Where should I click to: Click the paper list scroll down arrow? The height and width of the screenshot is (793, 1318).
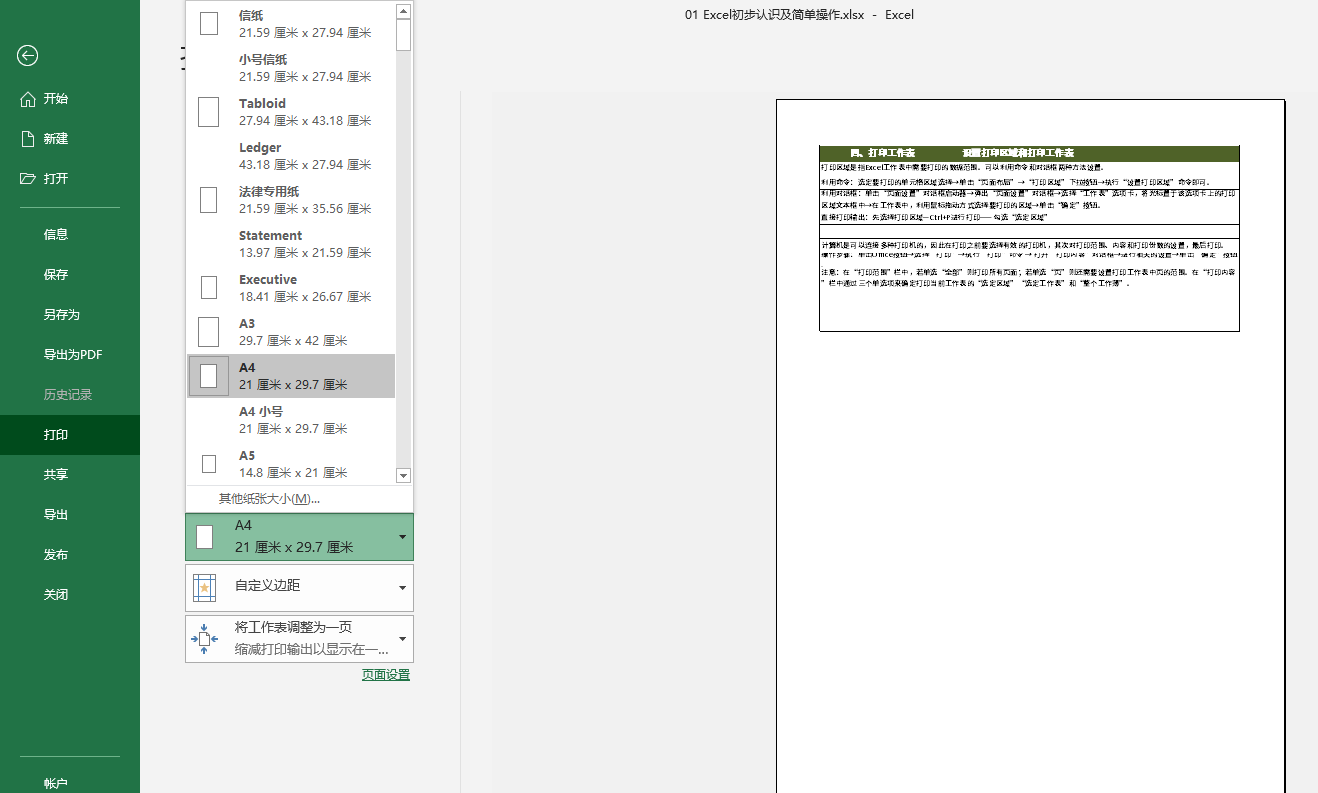(404, 476)
